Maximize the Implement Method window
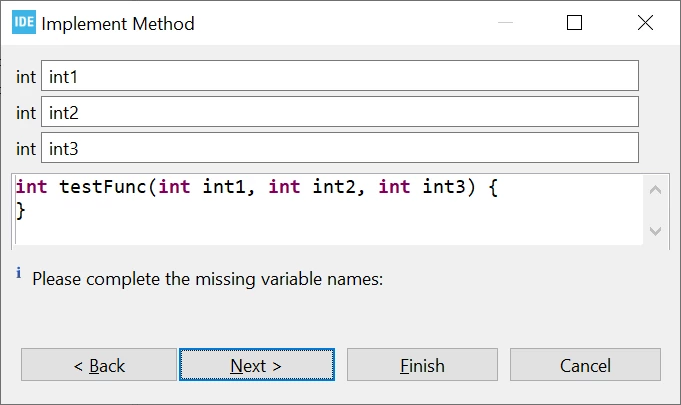The image size is (681, 405). coord(574,23)
